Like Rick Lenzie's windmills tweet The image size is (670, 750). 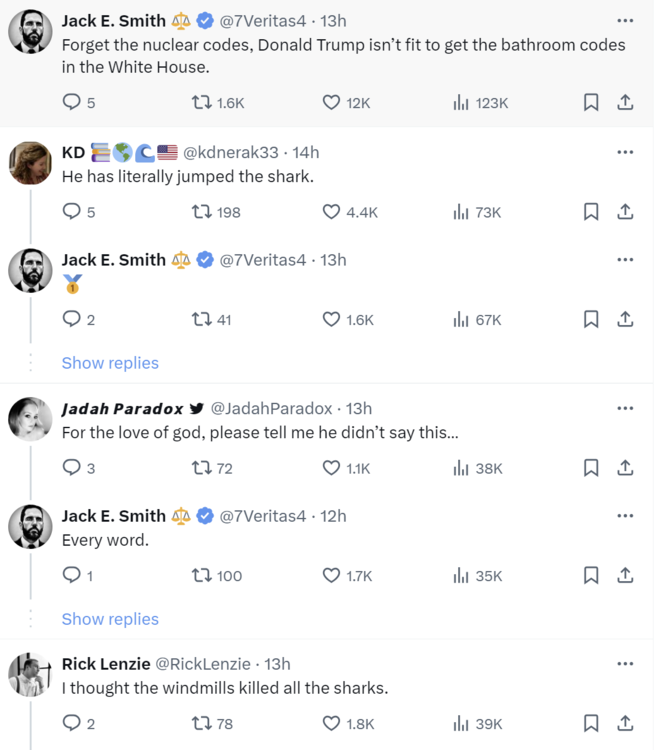[x=331, y=723]
